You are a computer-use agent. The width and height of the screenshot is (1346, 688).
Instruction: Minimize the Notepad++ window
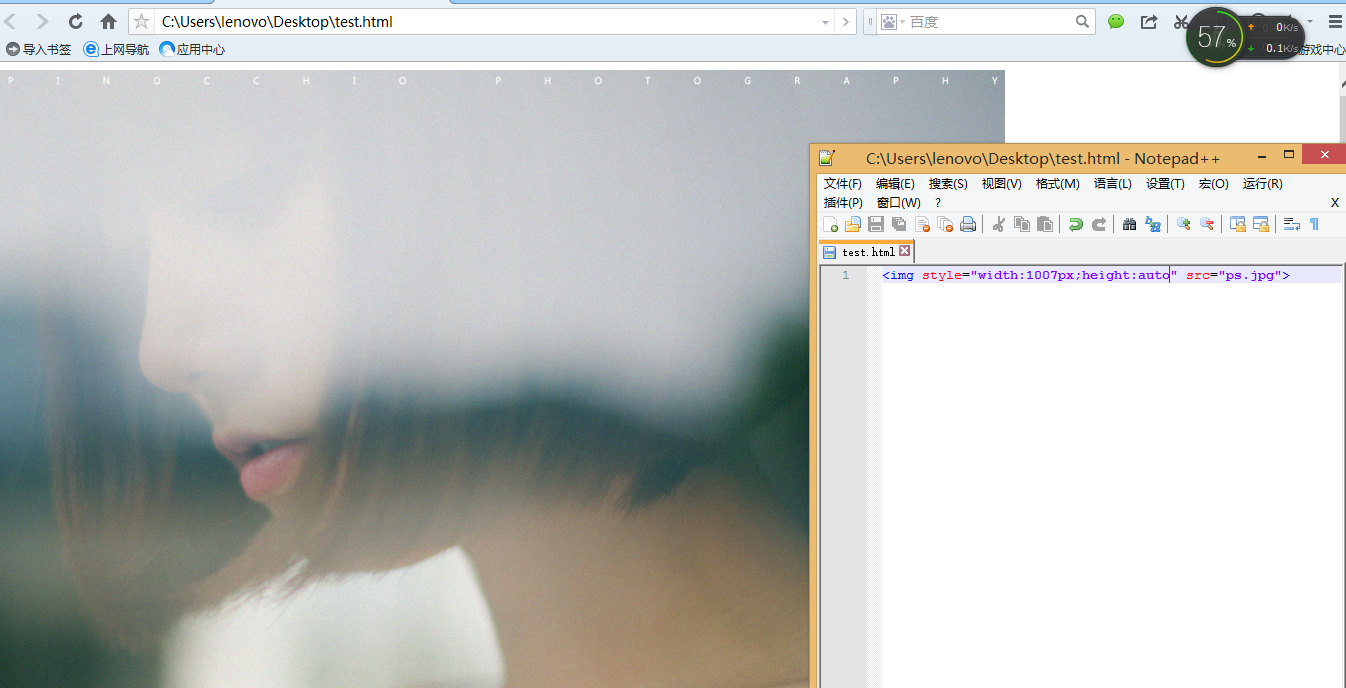(1262, 155)
